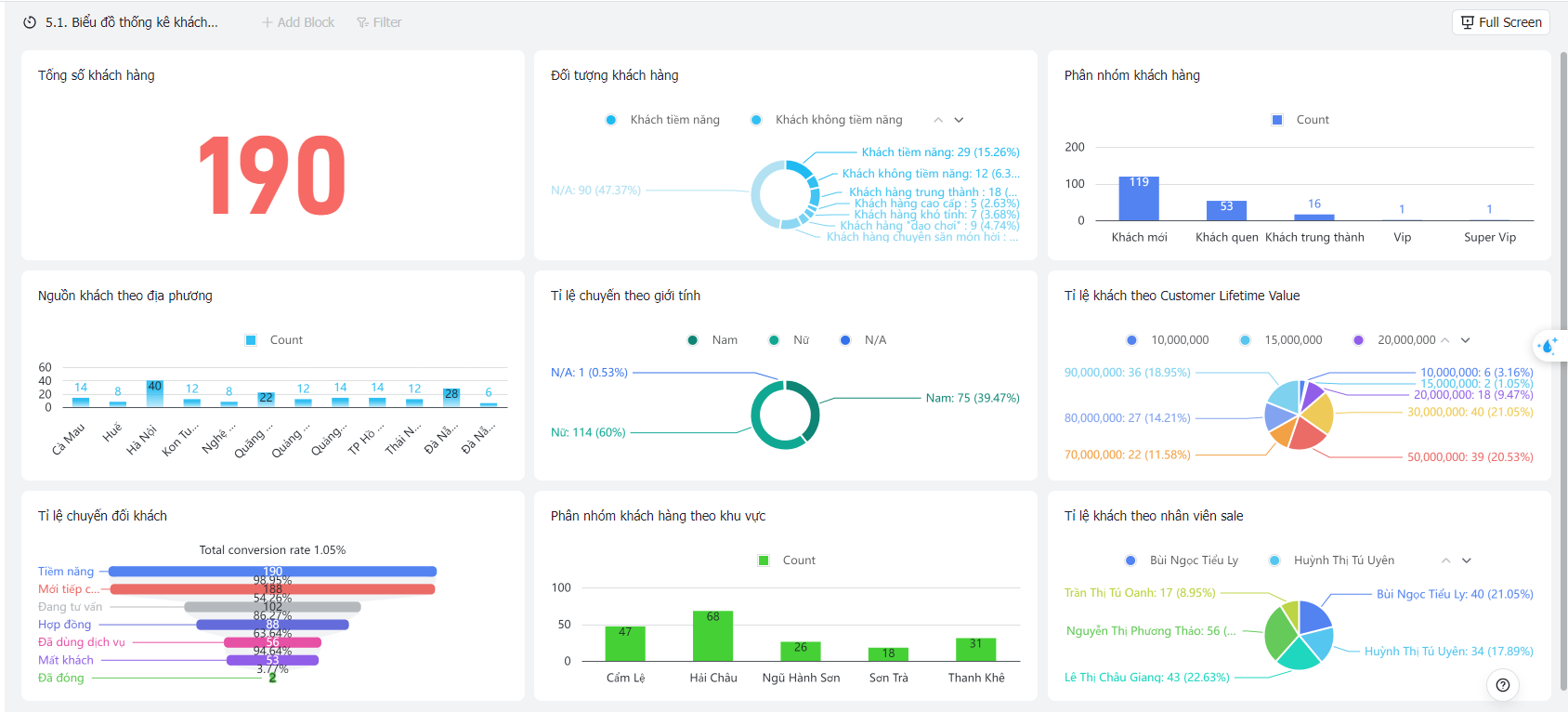Toggle the Nam legend item
Screen dimensions: 1568x712
712,340
